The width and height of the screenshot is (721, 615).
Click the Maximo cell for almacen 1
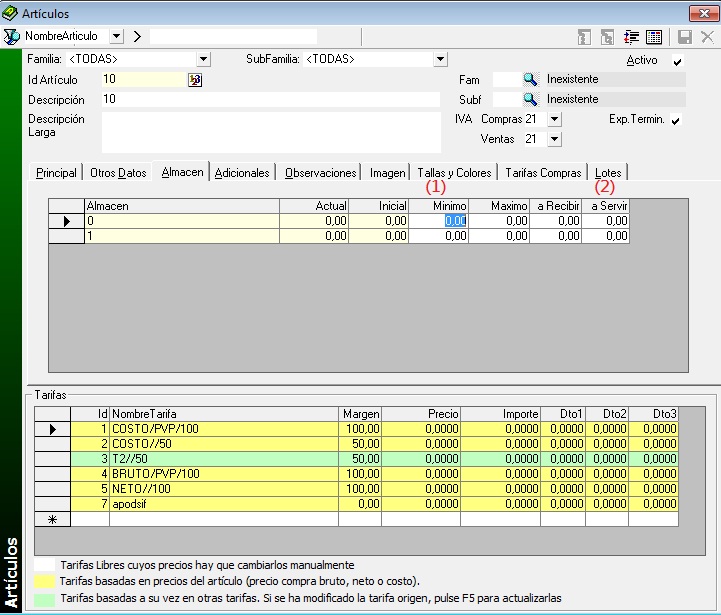pyautogui.click(x=499, y=236)
